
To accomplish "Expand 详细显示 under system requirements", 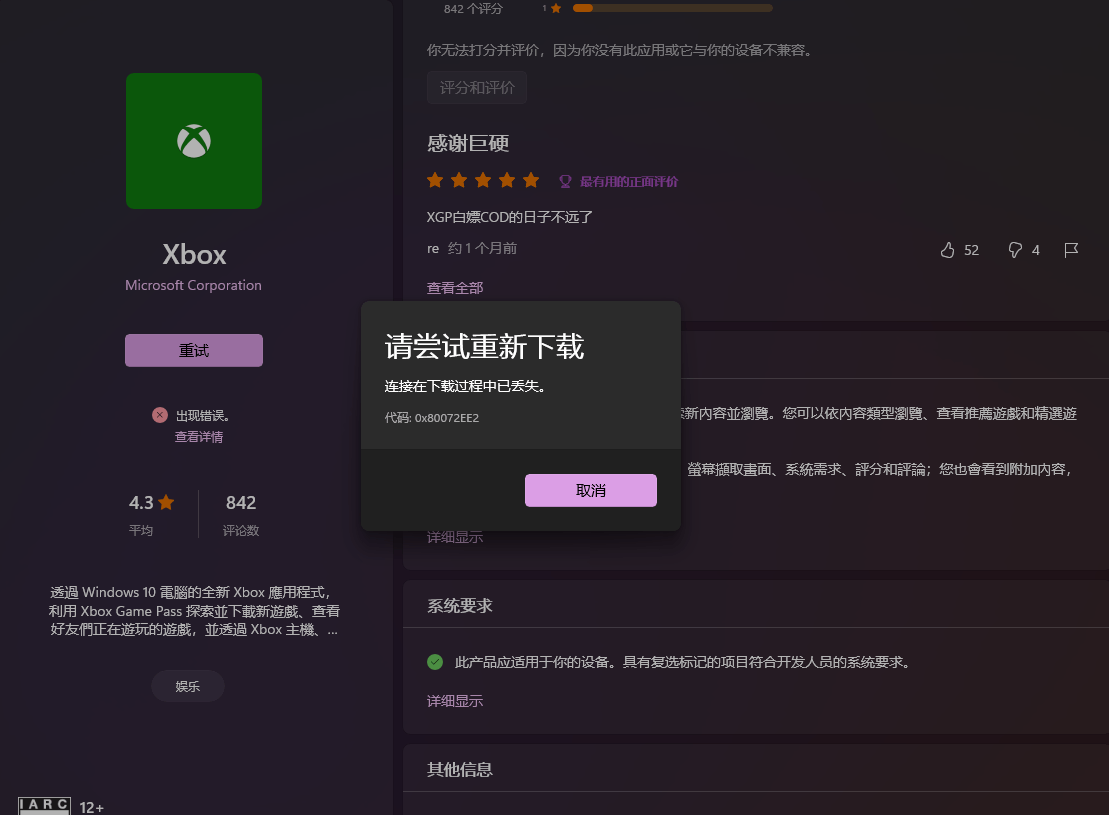I will (455, 701).
